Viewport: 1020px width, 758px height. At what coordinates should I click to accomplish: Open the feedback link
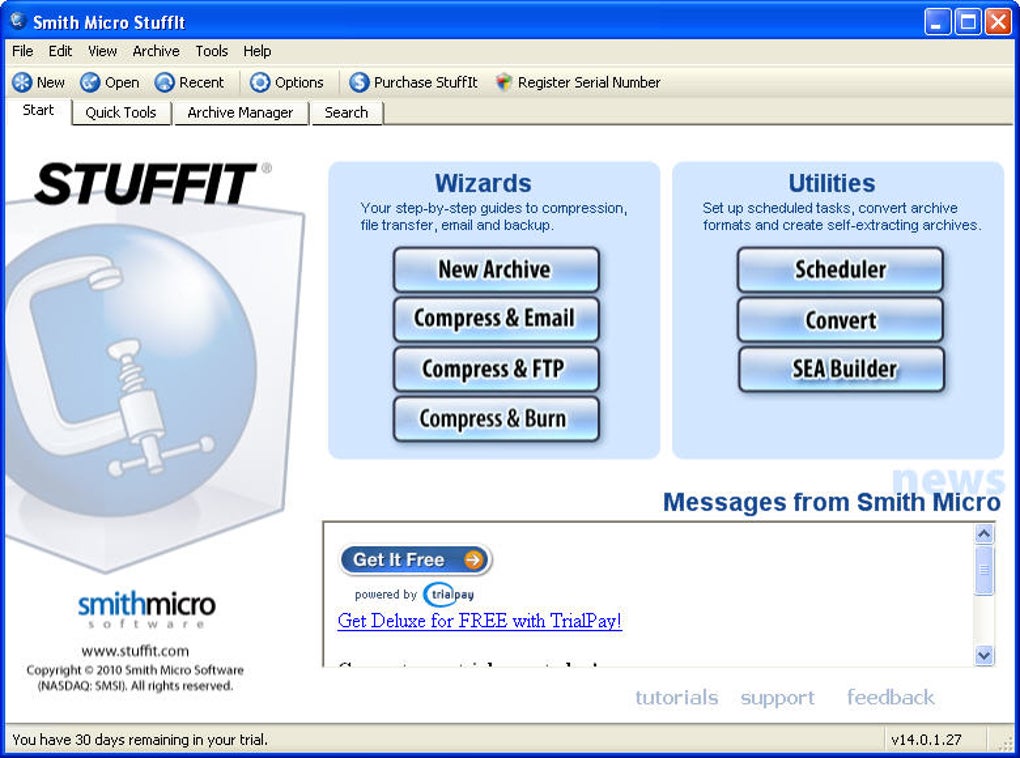pos(891,697)
